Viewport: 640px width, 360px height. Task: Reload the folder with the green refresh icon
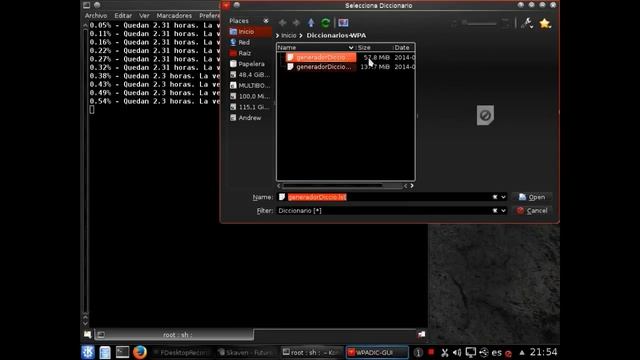point(325,23)
